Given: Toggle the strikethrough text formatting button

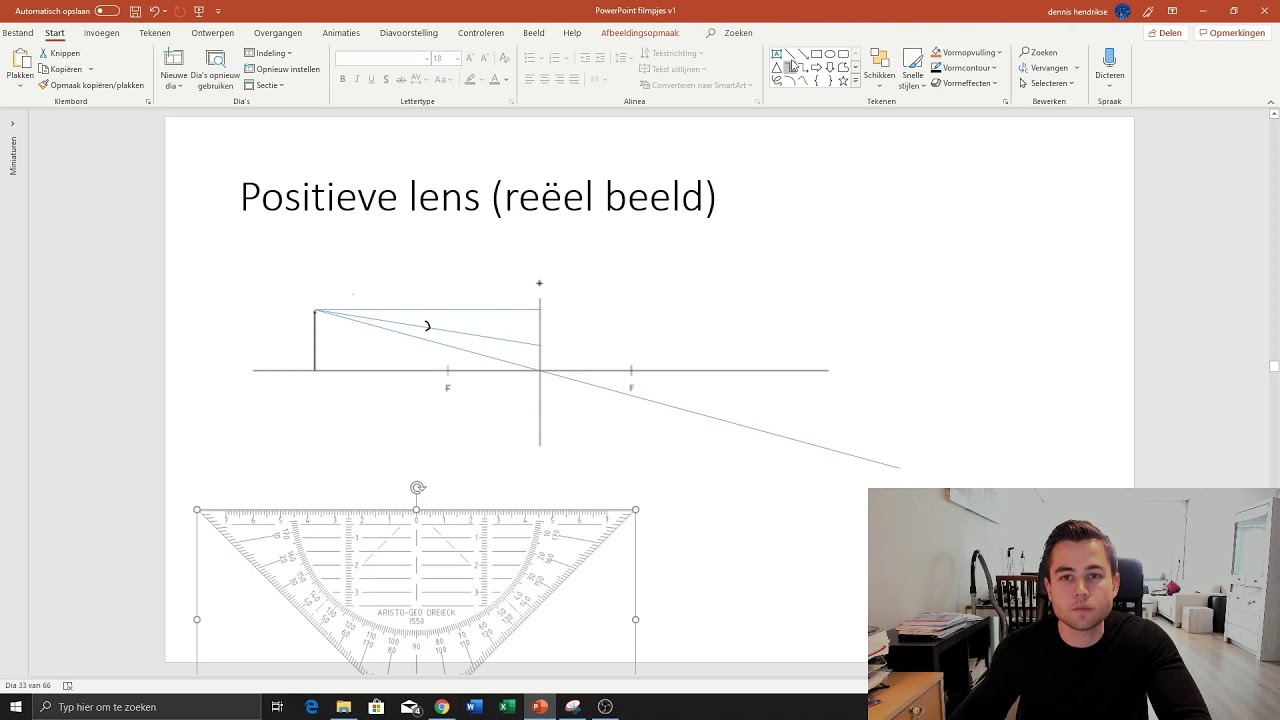Looking at the screenshot, I should [x=400, y=79].
